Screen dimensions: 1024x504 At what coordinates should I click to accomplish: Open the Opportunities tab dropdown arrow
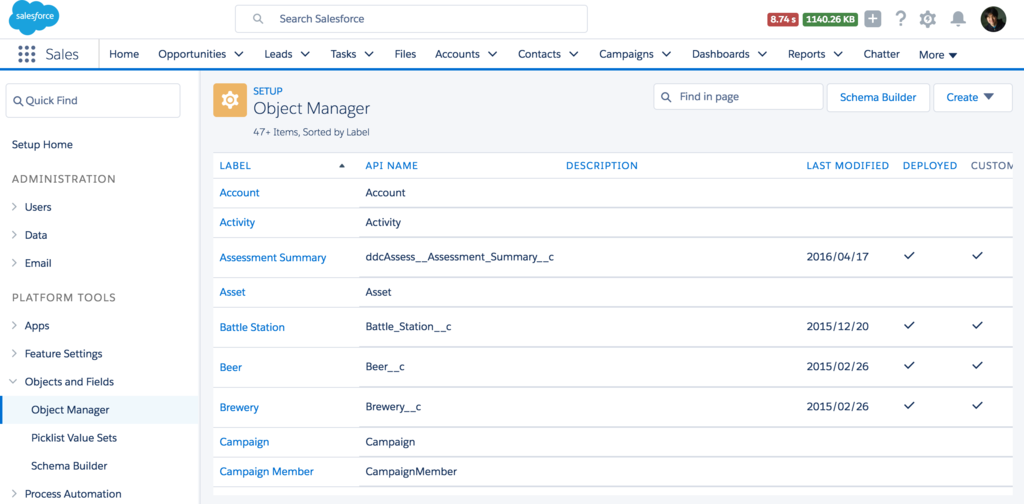tap(239, 54)
